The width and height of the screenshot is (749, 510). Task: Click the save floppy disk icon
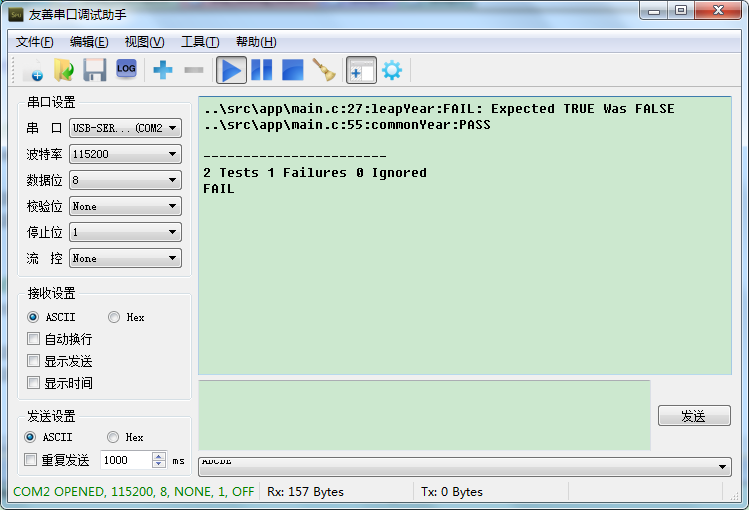[95, 70]
